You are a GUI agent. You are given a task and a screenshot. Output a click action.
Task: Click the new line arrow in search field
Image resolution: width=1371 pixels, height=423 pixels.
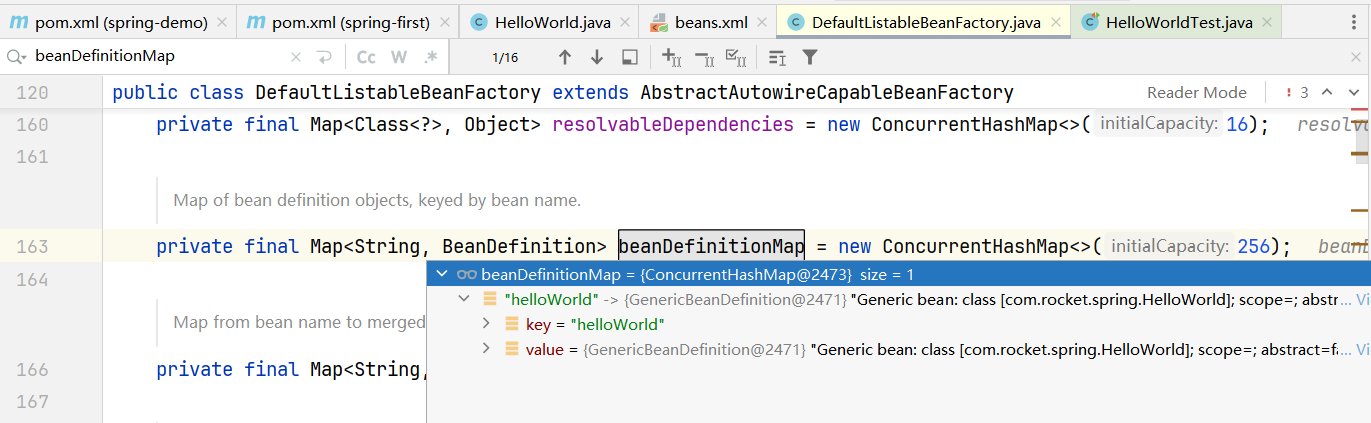323,57
